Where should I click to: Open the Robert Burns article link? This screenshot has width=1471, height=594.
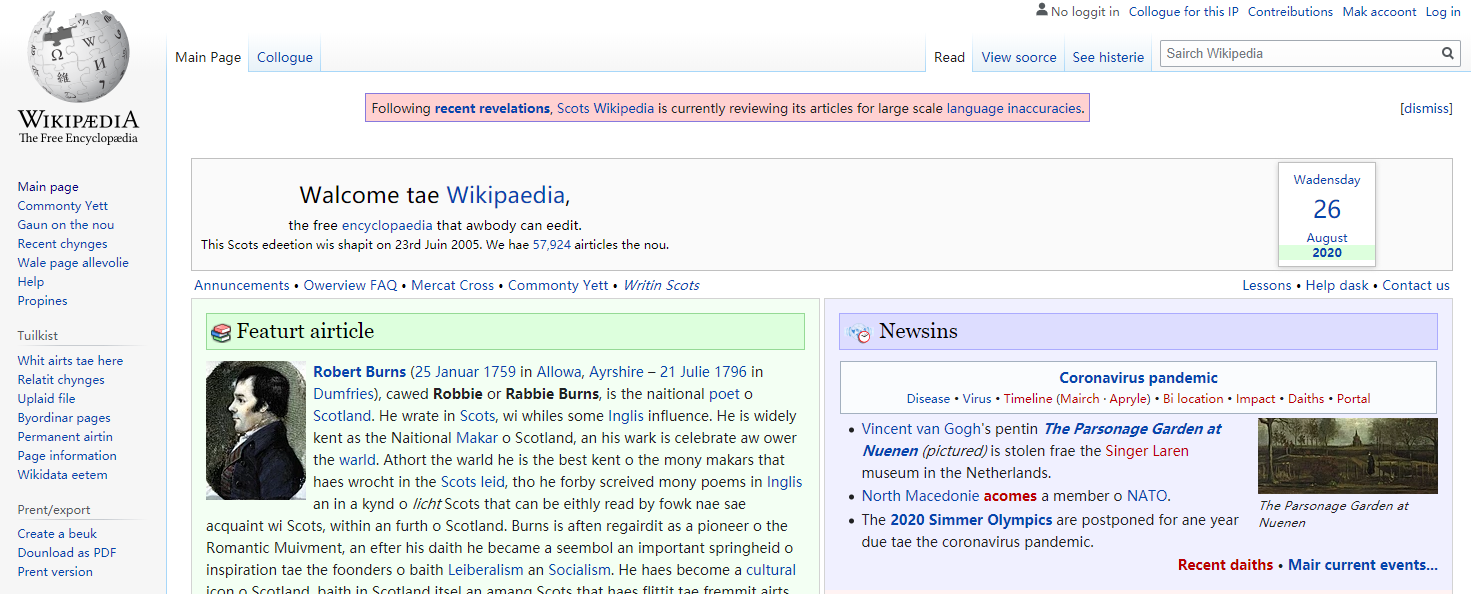(x=360, y=372)
